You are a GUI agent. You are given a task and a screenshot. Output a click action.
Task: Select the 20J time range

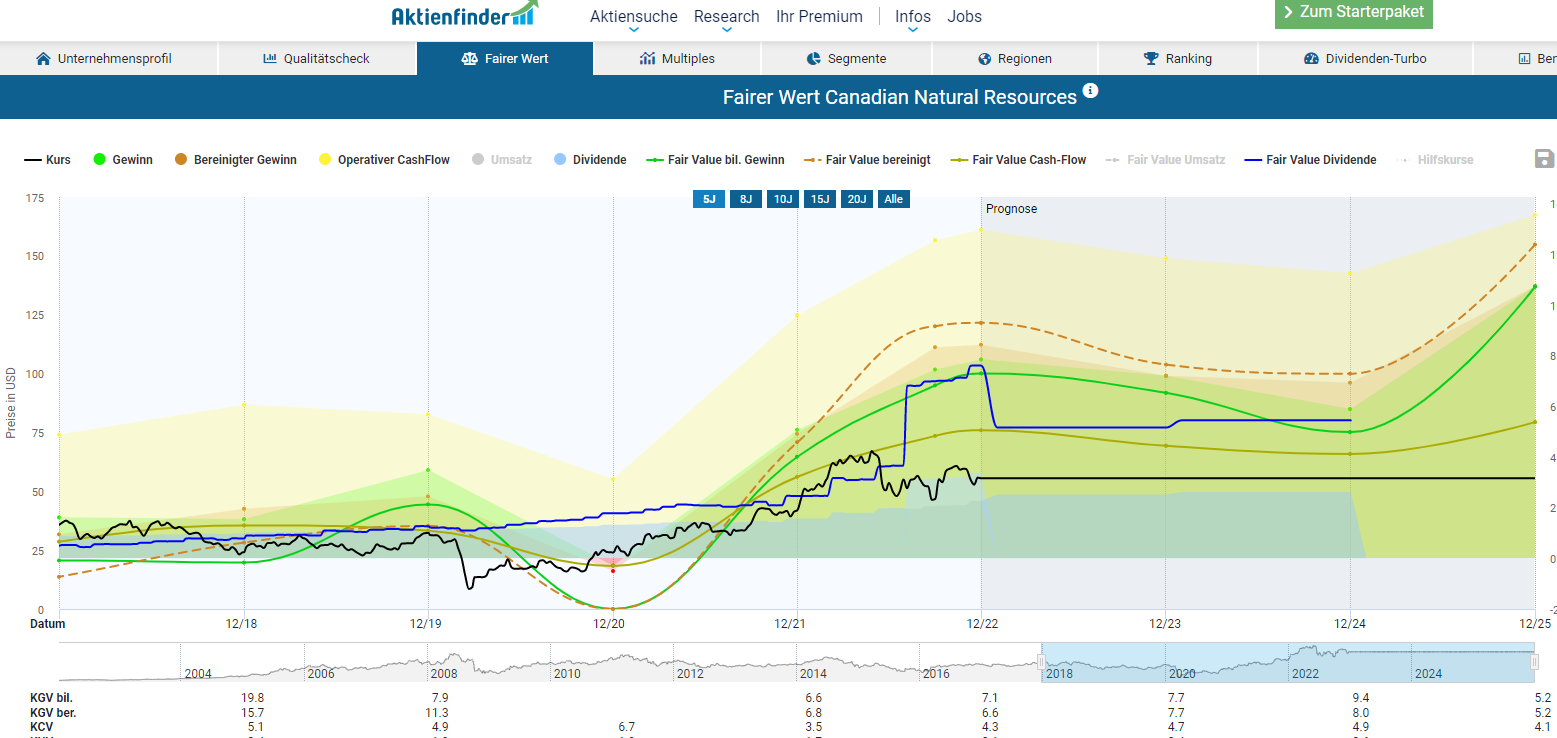pos(857,199)
